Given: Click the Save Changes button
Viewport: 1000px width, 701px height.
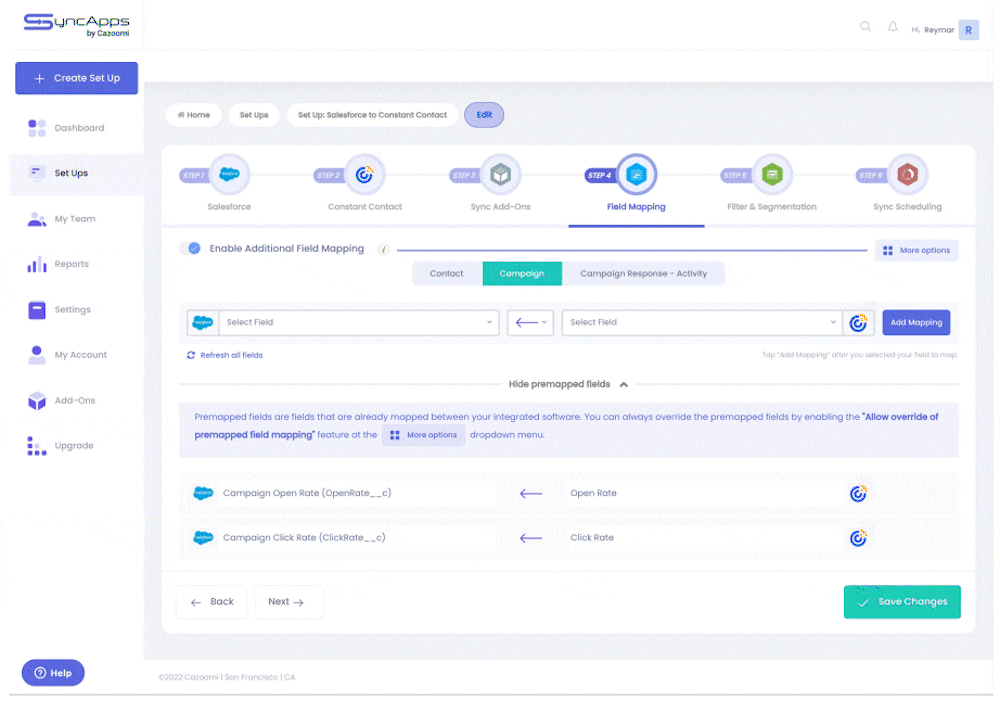Looking at the screenshot, I should coord(902,602).
